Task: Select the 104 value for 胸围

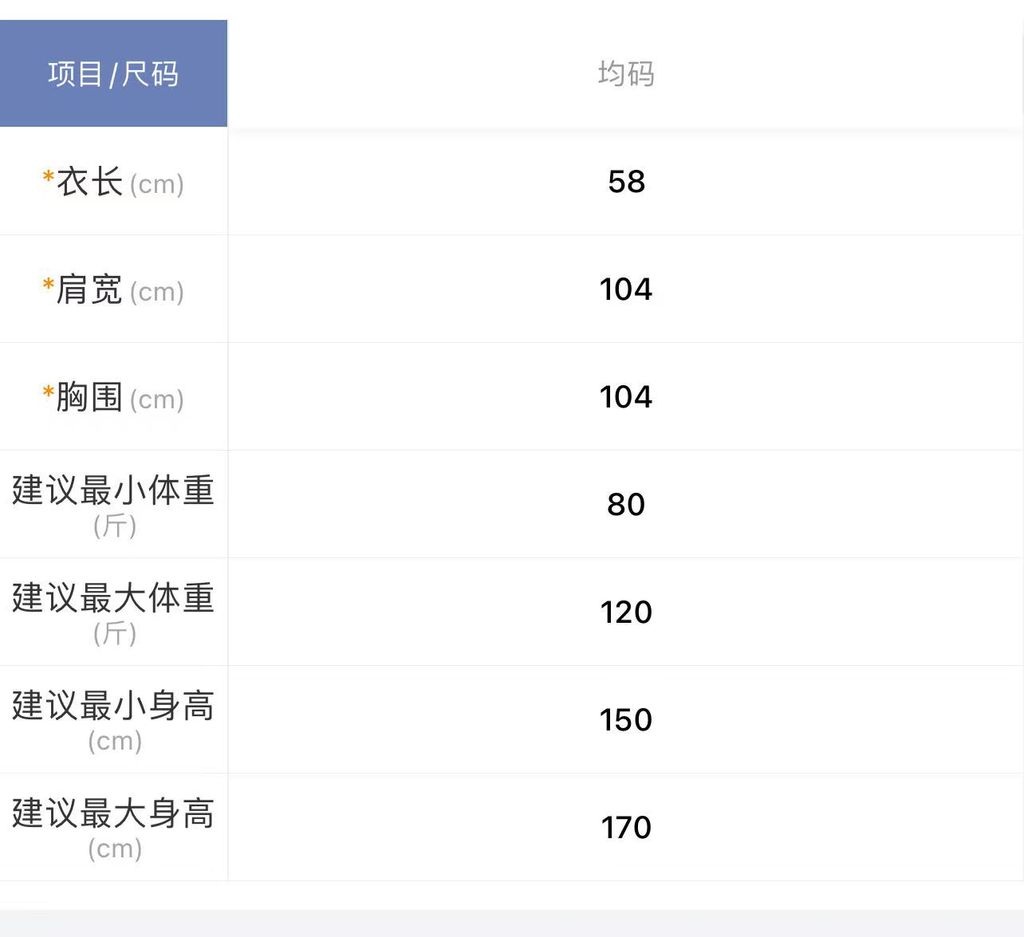Action: (x=626, y=397)
